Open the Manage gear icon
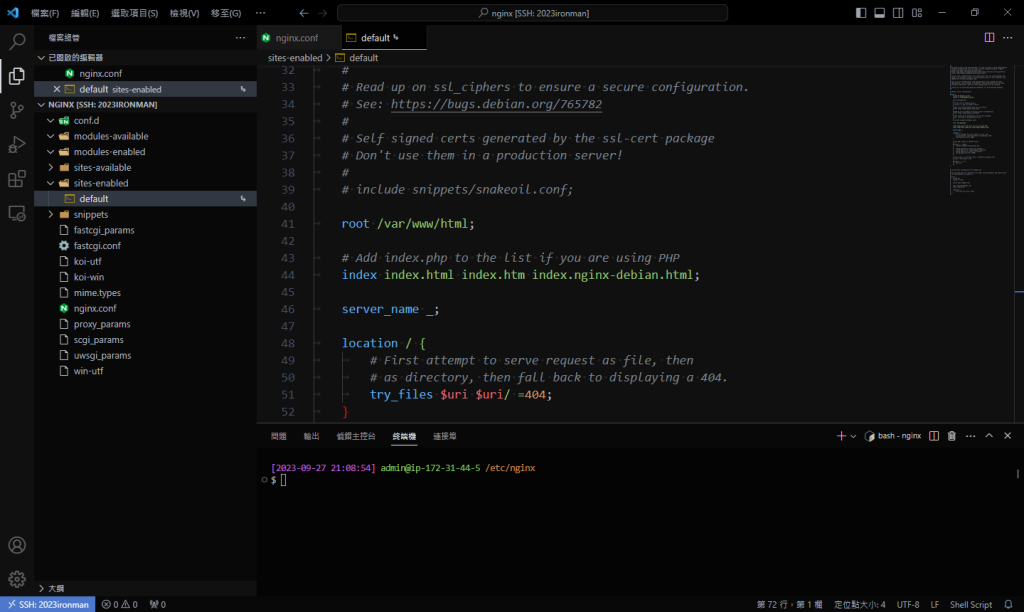This screenshot has width=1024, height=612. coord(17,579)
